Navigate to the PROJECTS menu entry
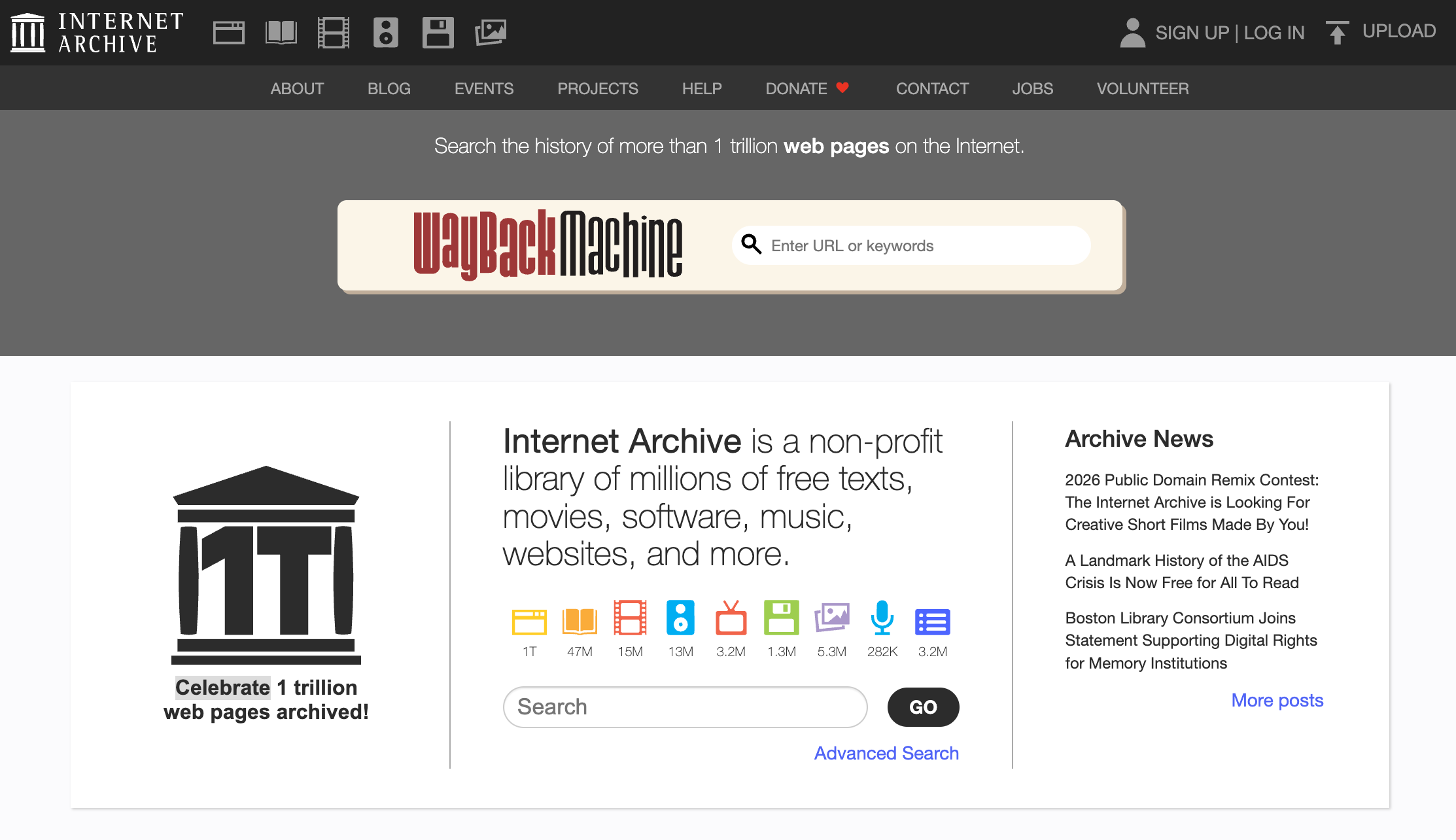1456x840 pixels. coord(597,88)
